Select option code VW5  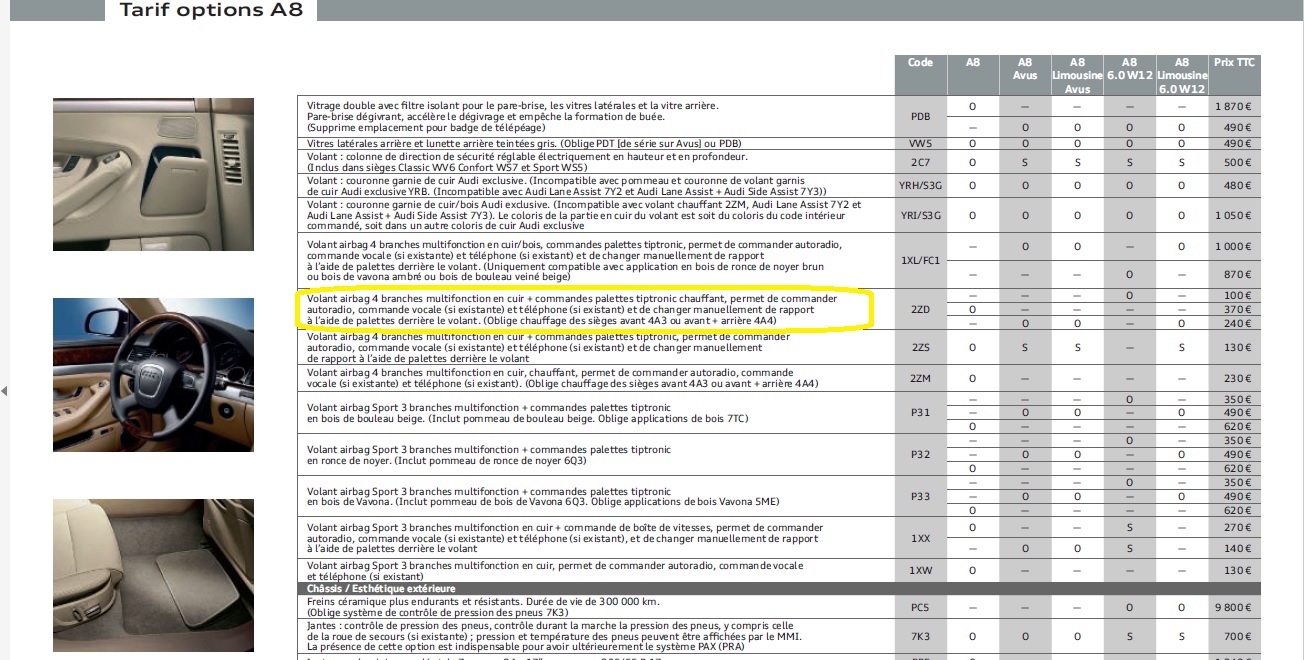920,144
